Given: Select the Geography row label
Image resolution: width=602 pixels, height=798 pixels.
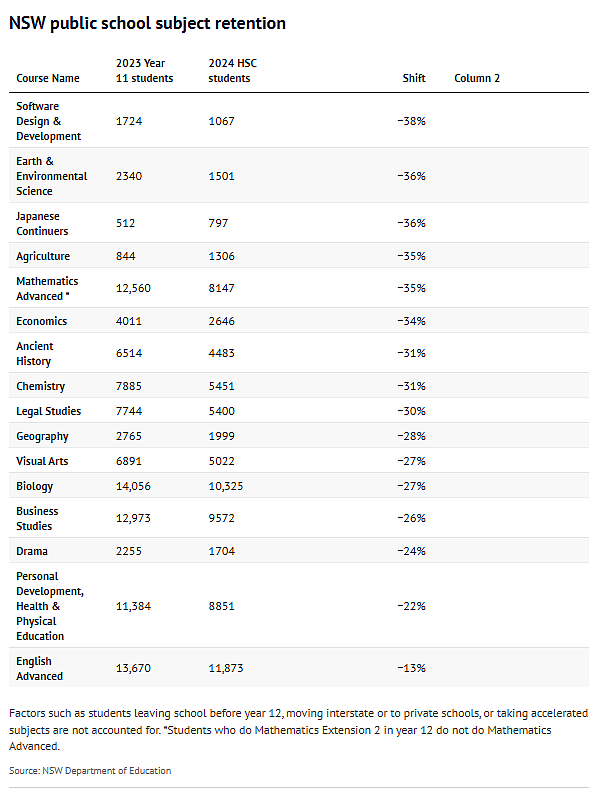Looking at the screenshot, I should (42, 437).
